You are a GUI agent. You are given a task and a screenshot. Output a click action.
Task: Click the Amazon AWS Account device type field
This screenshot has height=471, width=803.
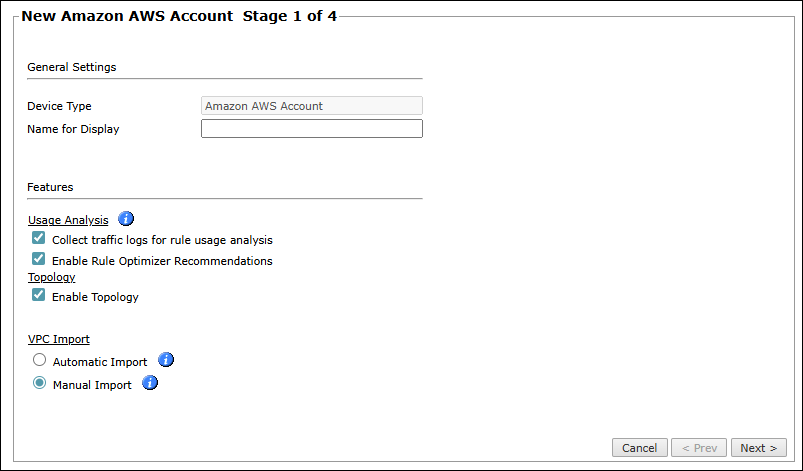tap(312, 105)
